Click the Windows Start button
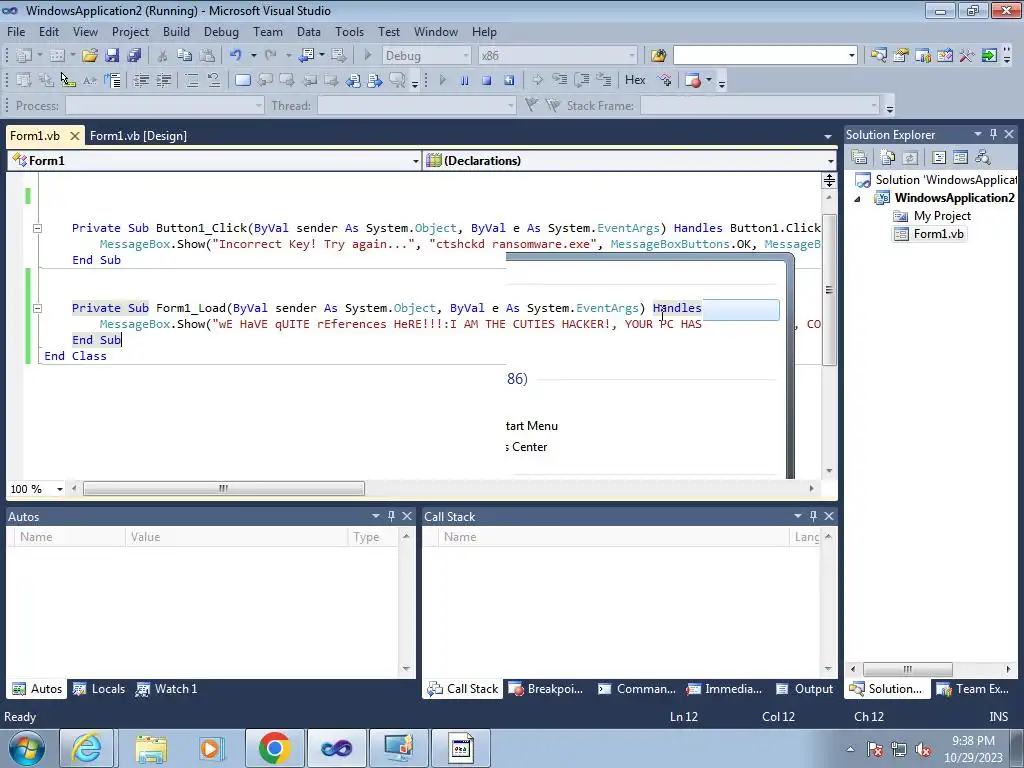 (x=27, y=748)
